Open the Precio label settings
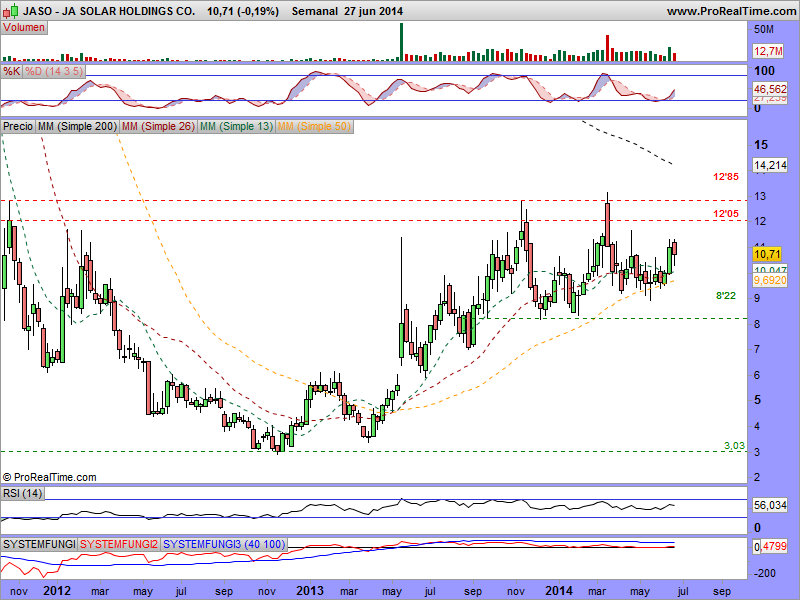The image size is (800, 600). [x=18, y=126]
